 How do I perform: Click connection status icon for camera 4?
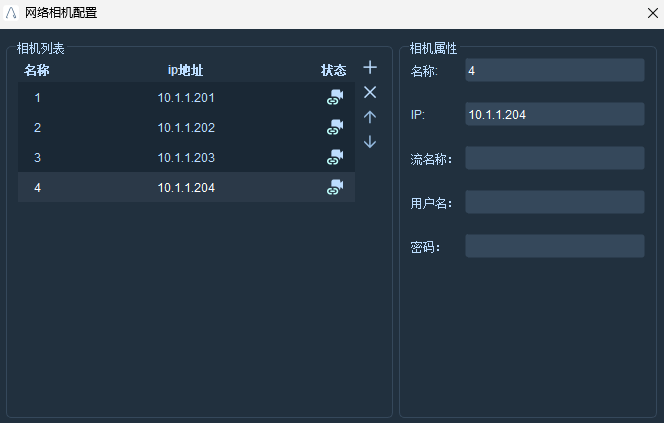pyautogui.click(x=335, y=187)
